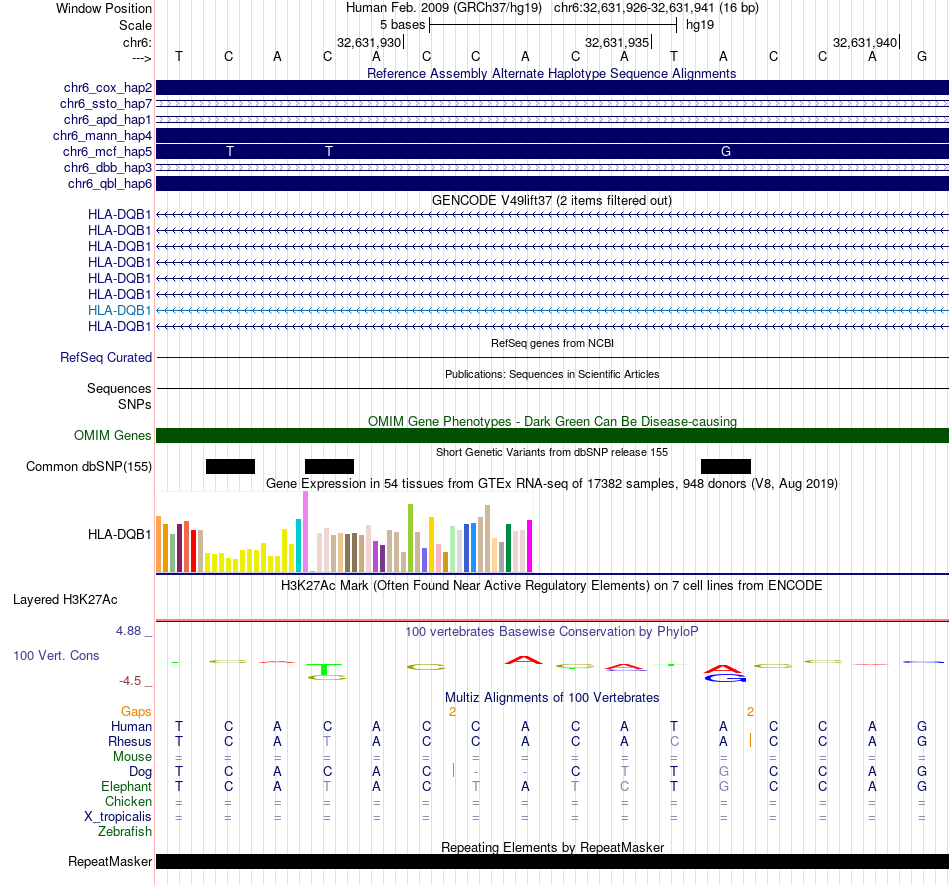Screen dimensions: 950x885
Task: Select the Chicken alignment row label
Action: tap(128, 801)
